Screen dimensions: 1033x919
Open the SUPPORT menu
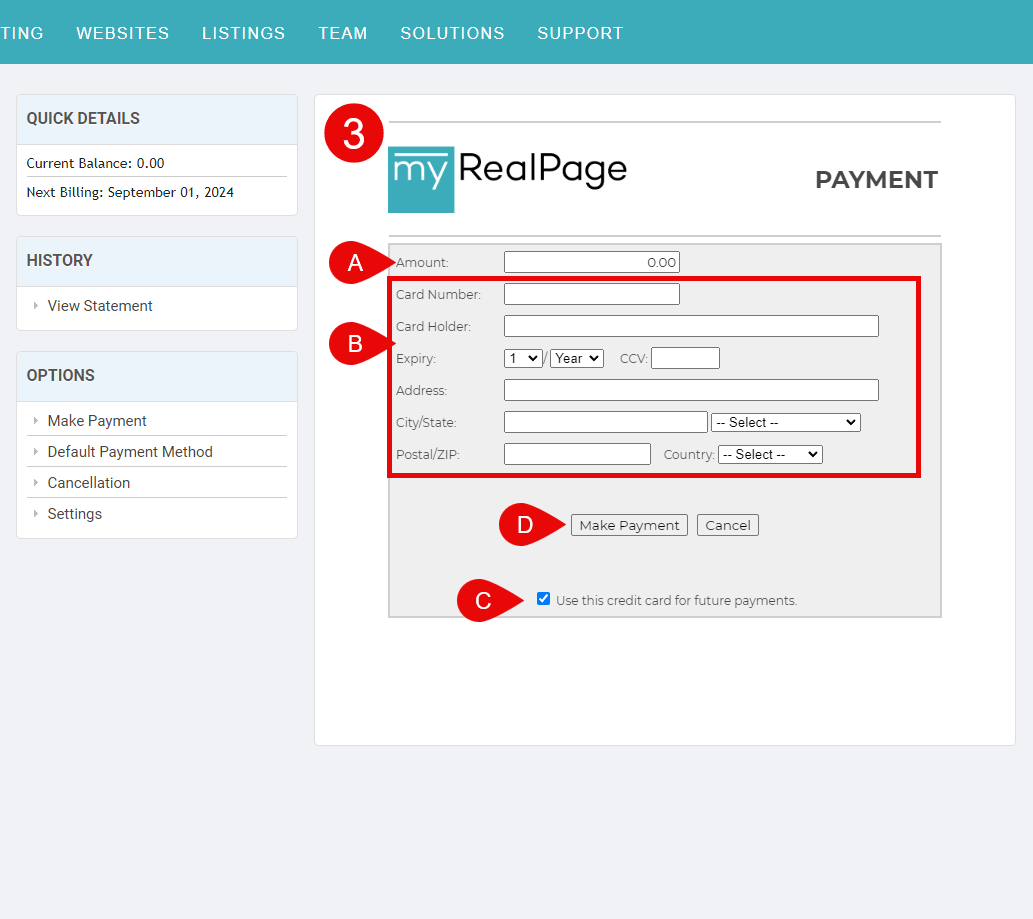click(x=580, y=33)
